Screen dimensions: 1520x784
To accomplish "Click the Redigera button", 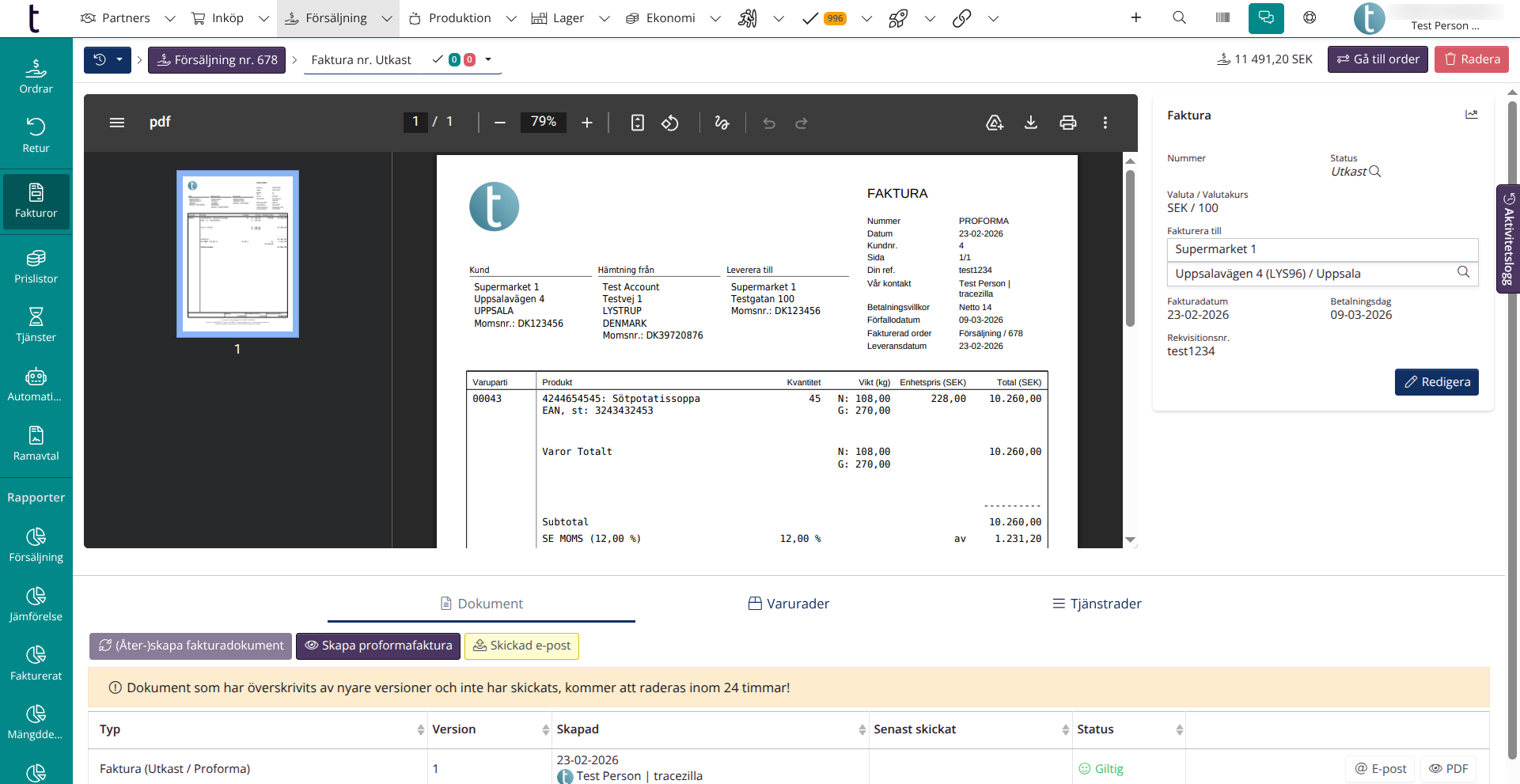I will point(1436,382).
